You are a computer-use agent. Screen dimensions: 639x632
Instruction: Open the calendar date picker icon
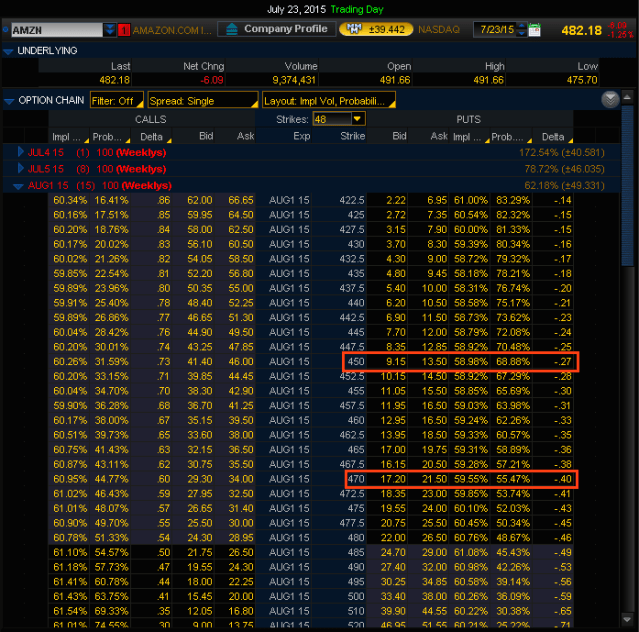tap(534, 30)
